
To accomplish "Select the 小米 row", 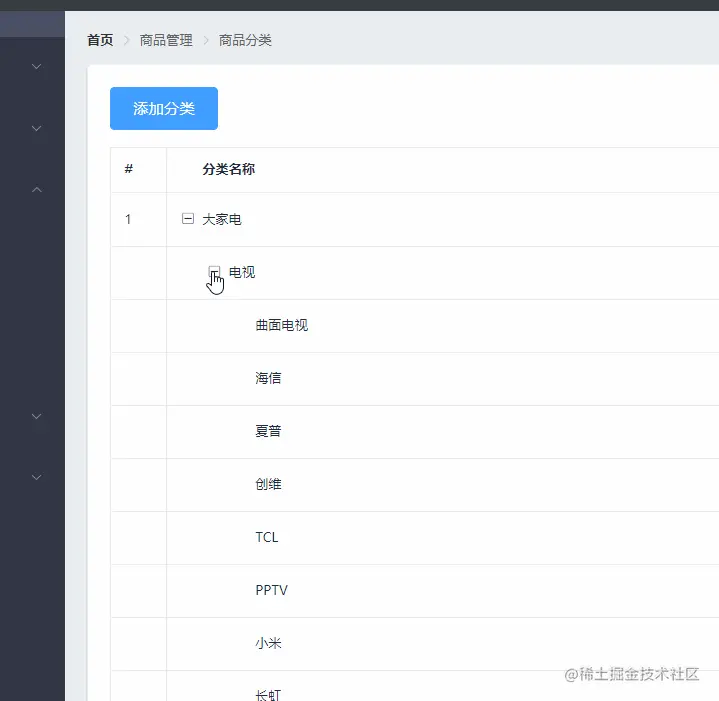I will click(x=415, y=644).
